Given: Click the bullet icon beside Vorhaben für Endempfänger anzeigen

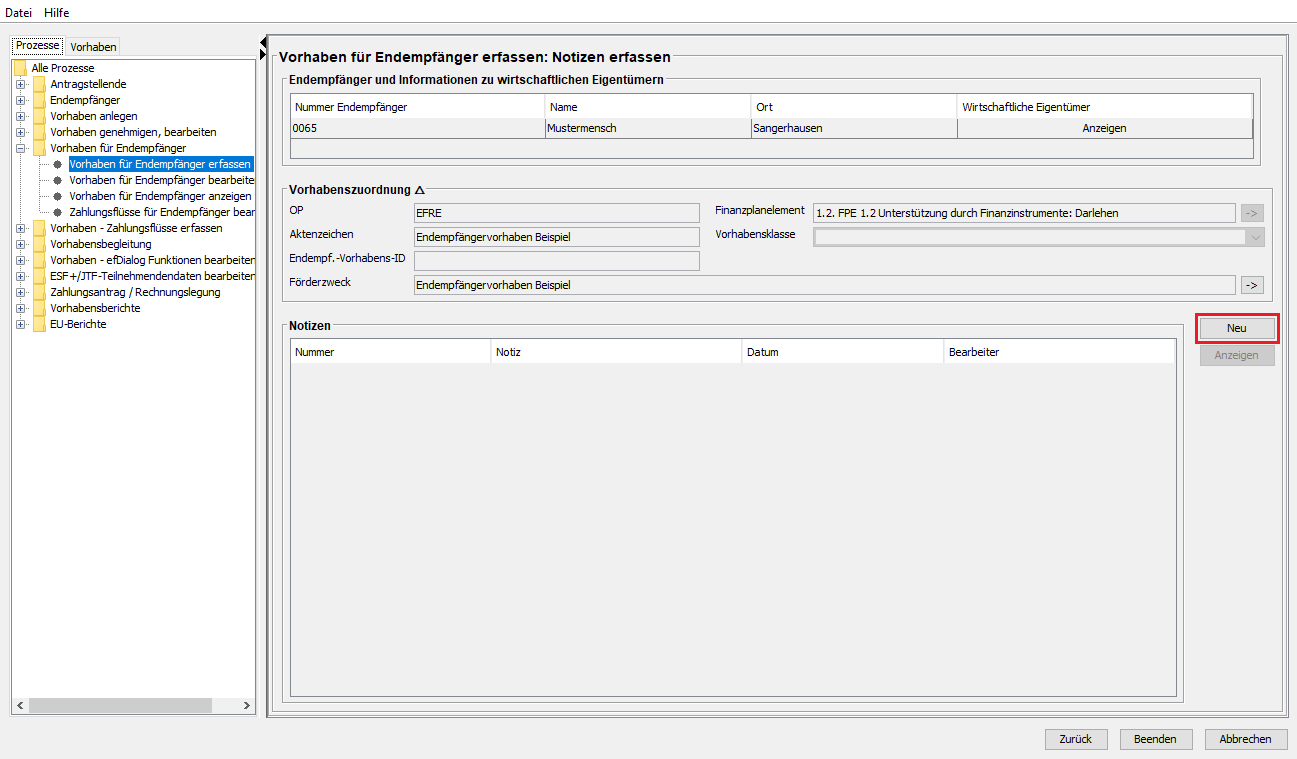Looking at the screenshot, I should [58, 196].
